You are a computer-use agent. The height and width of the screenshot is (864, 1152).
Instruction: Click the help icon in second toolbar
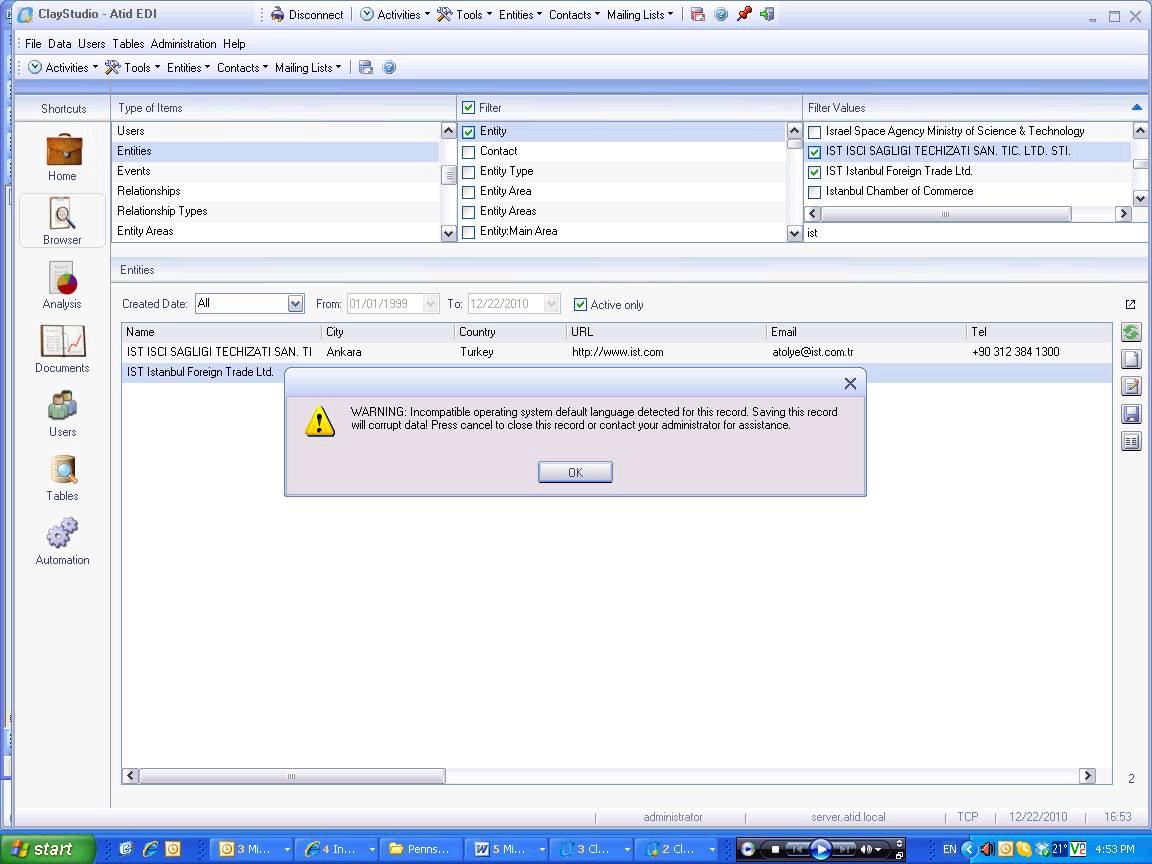tap(389, 68)
